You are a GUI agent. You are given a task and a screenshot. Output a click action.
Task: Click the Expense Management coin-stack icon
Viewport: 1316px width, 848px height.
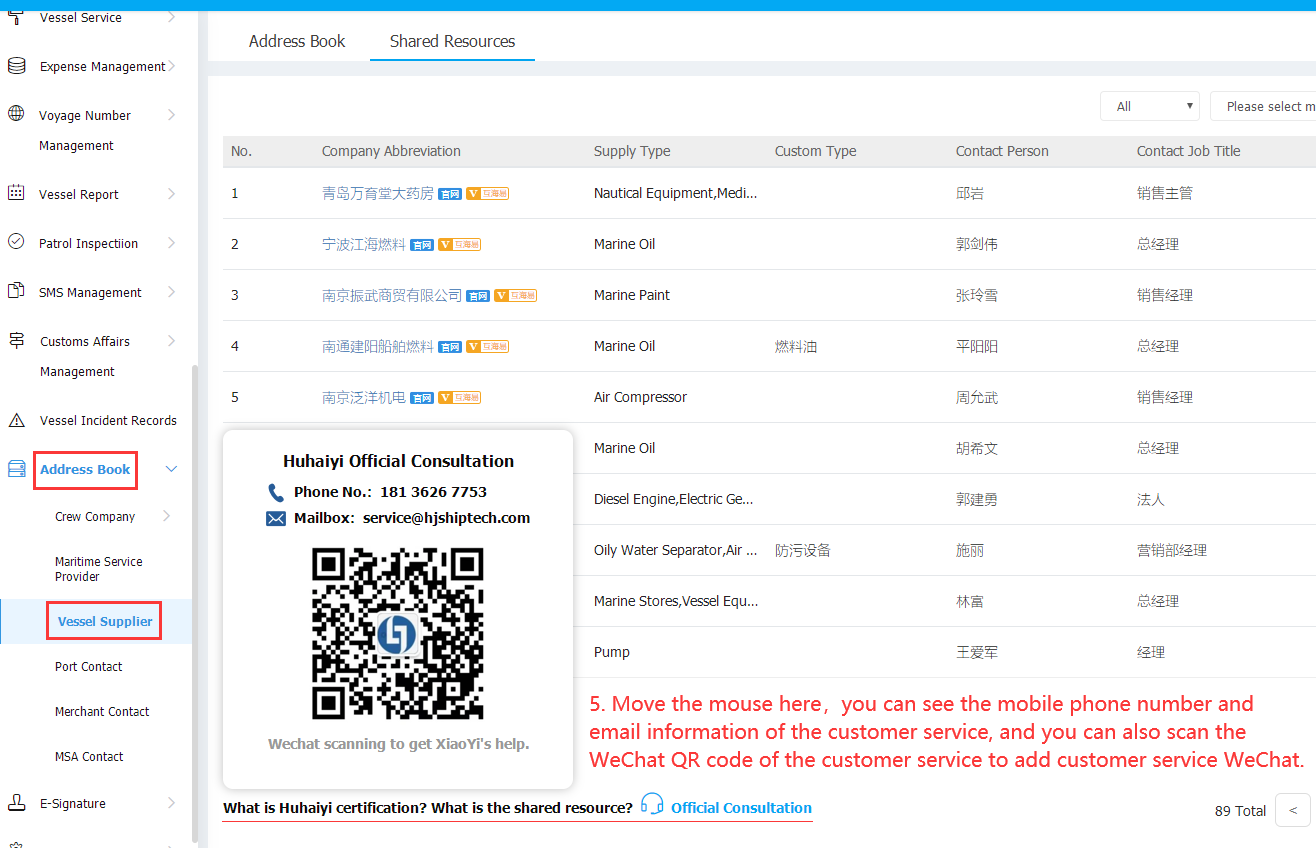click(16, 66)
